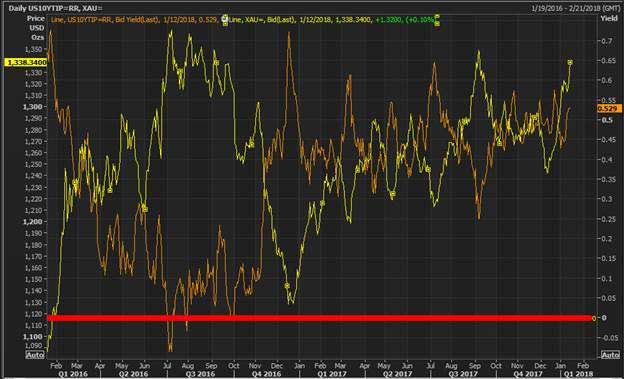This screenshot has width=624, height=379.
Task: Click the Q1 2017 quarter label
Action: 332,374
